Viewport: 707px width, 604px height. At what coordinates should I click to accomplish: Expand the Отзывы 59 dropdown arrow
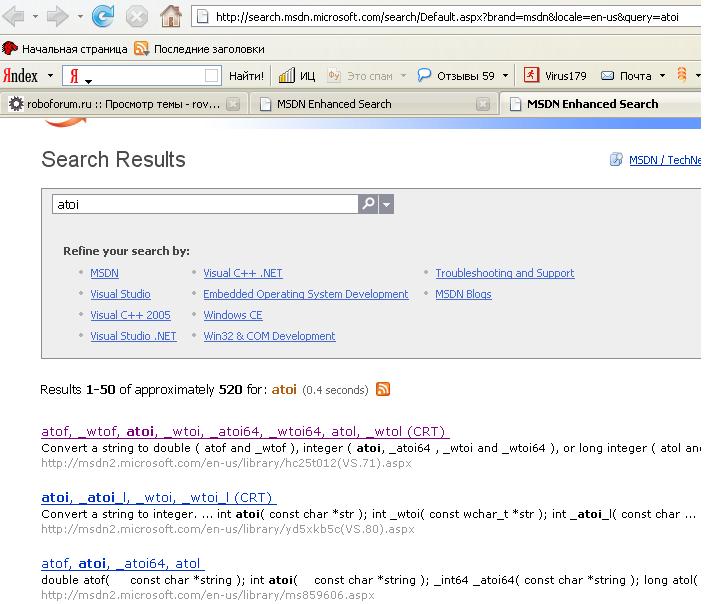505,76
